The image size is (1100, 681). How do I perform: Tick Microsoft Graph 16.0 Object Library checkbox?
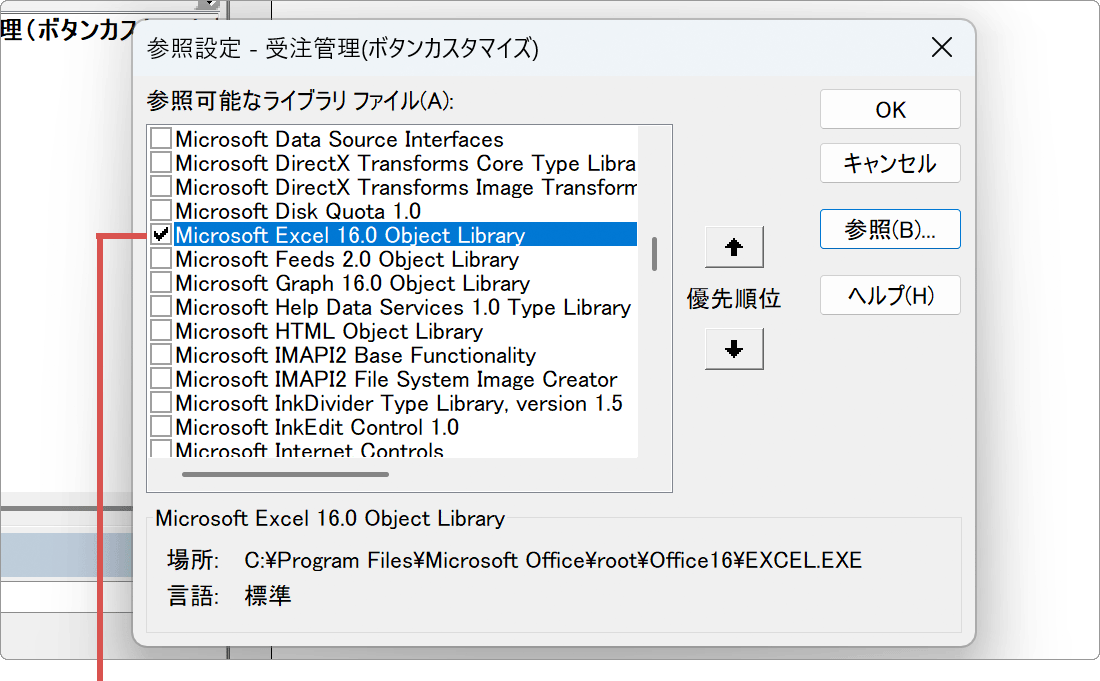160,283
